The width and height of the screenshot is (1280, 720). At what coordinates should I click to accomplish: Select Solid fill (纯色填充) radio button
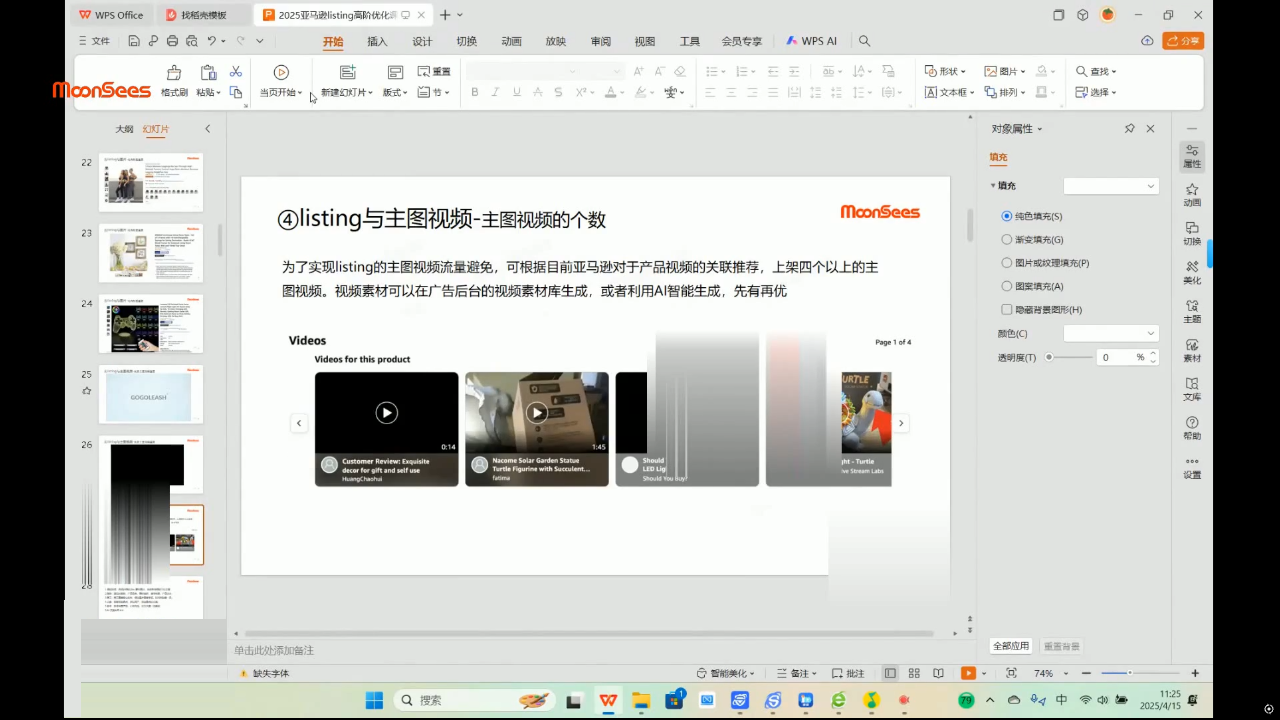point(1007,216)
